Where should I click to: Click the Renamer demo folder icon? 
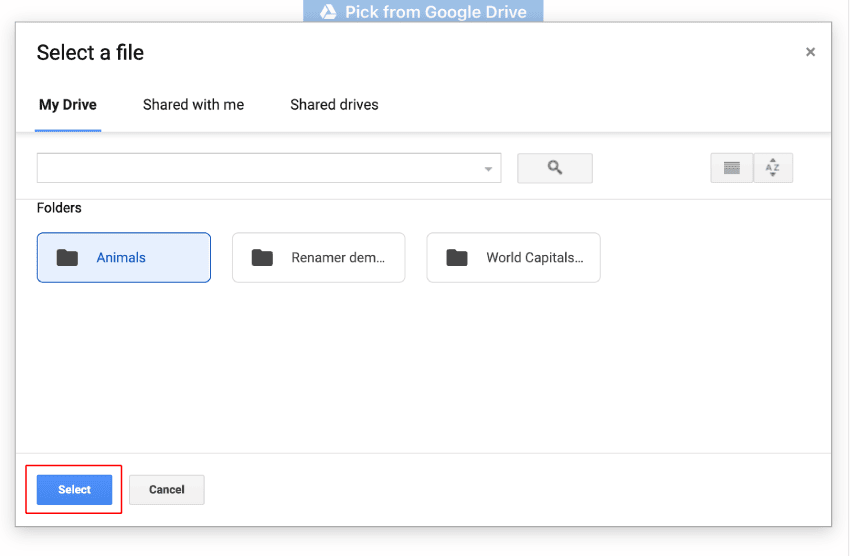tap(262, 258)
